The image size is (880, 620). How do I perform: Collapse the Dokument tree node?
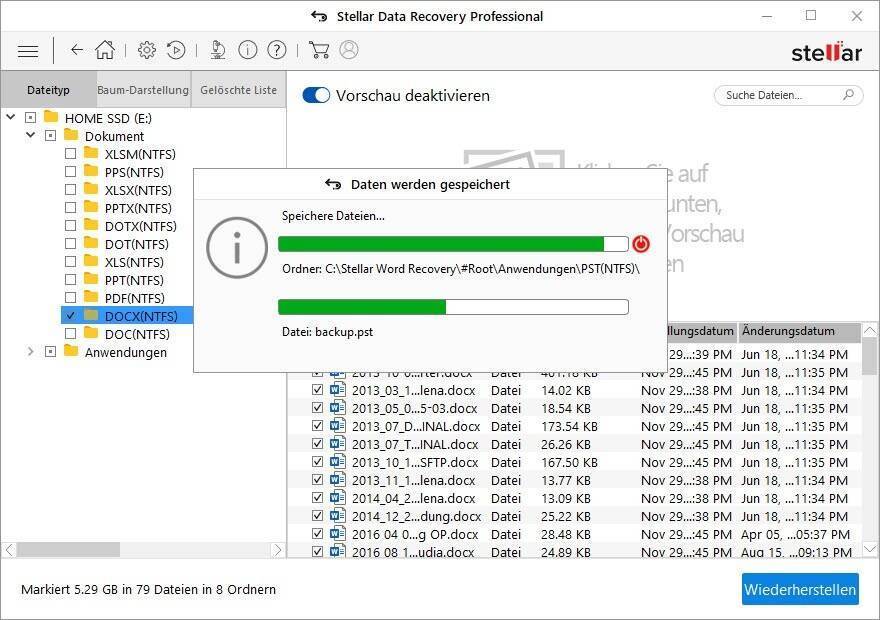tap(30, 136)
